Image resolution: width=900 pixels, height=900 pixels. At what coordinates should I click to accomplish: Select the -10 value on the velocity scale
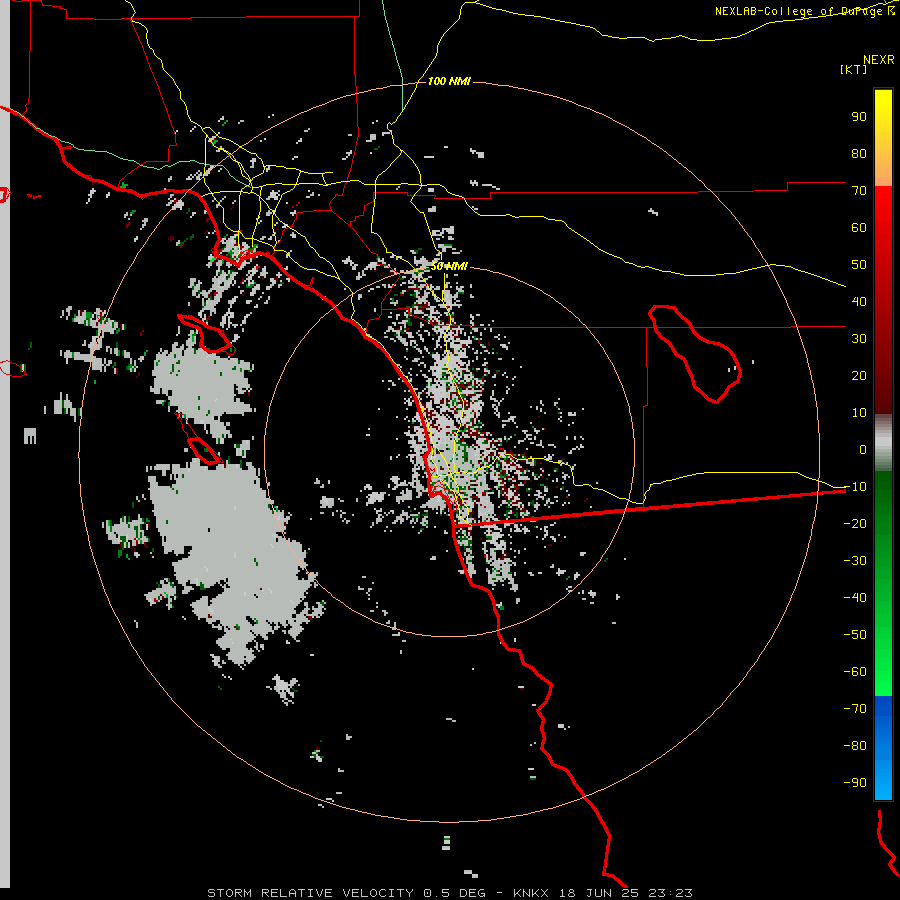(855, 487)
